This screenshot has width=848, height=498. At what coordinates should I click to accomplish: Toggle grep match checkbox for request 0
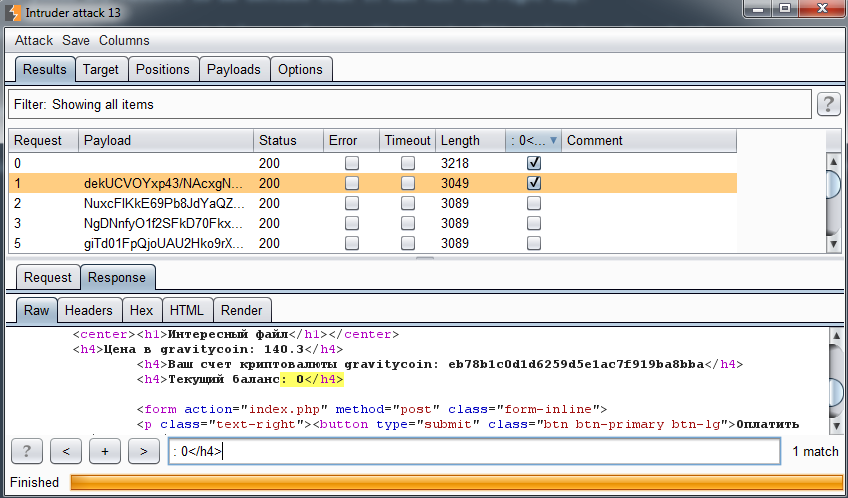[x=534, y=163]
